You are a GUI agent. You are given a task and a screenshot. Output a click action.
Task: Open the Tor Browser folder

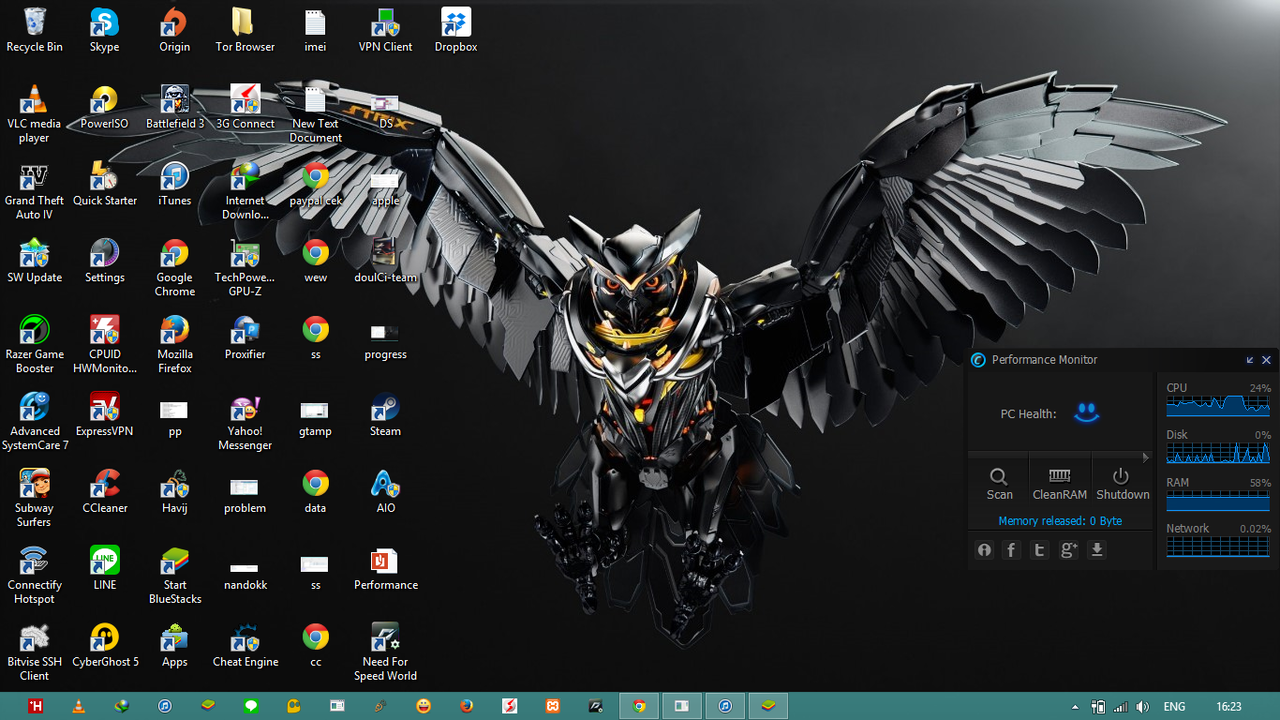coord(245,30)
